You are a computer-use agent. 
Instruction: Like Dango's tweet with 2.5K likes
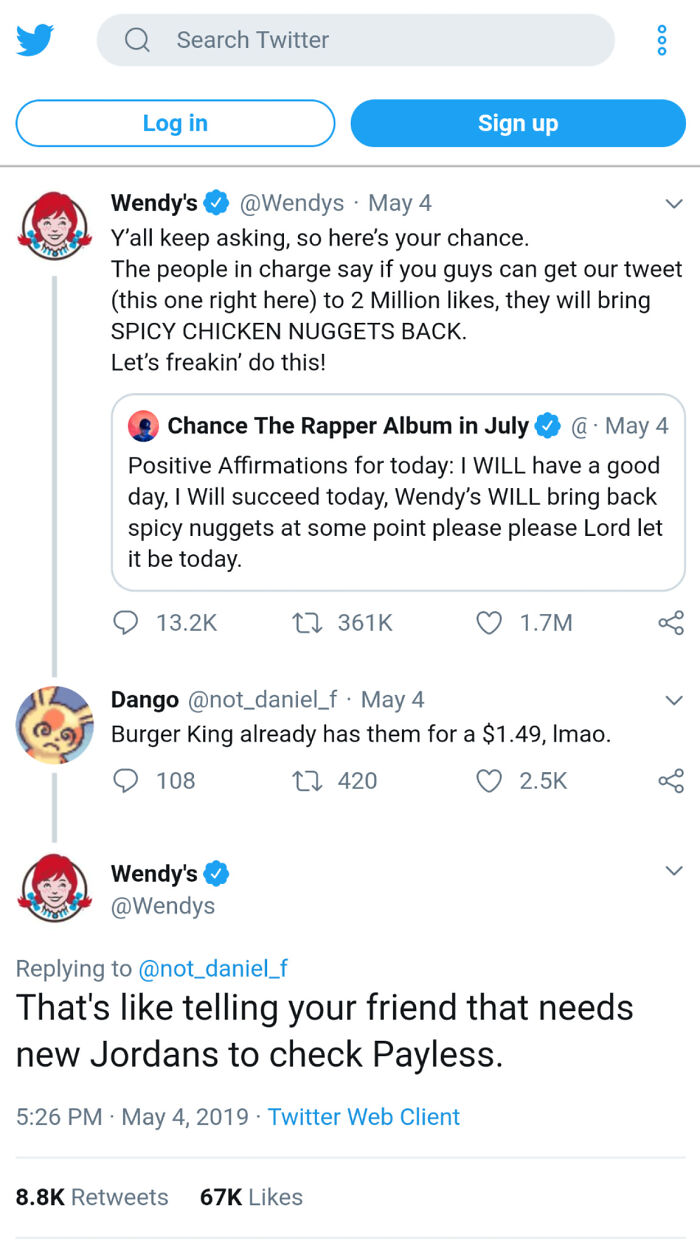[x=488, y=780]
